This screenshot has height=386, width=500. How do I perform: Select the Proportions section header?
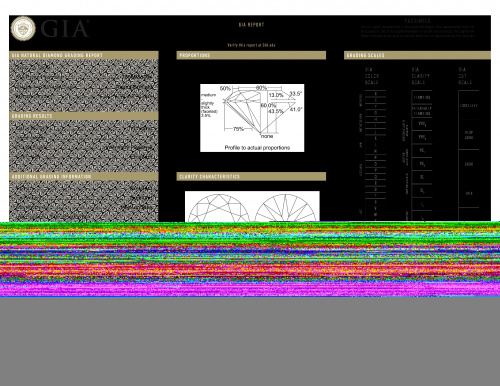coord(251,55)
